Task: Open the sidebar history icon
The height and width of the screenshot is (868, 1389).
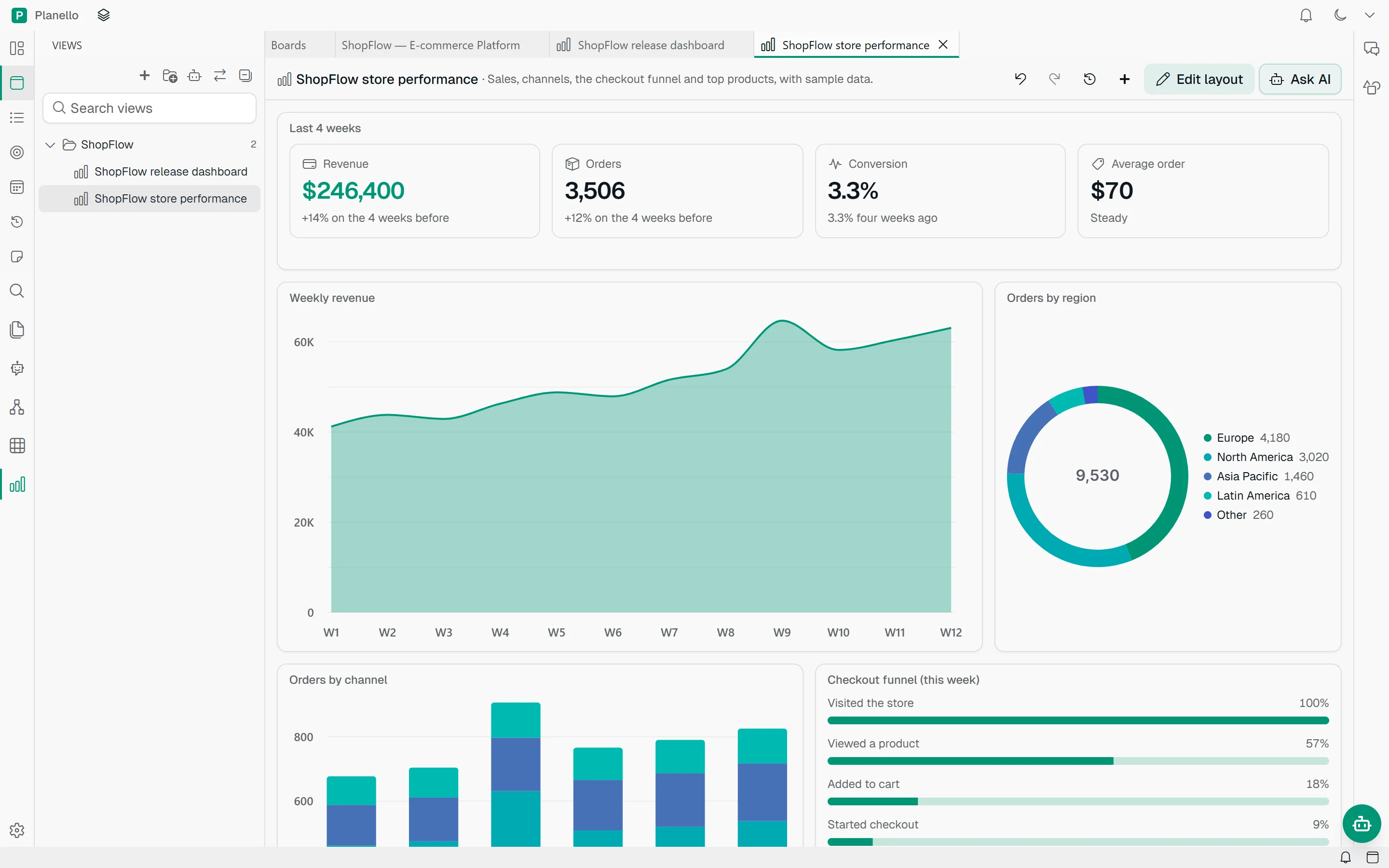Action: click(17, 222)
